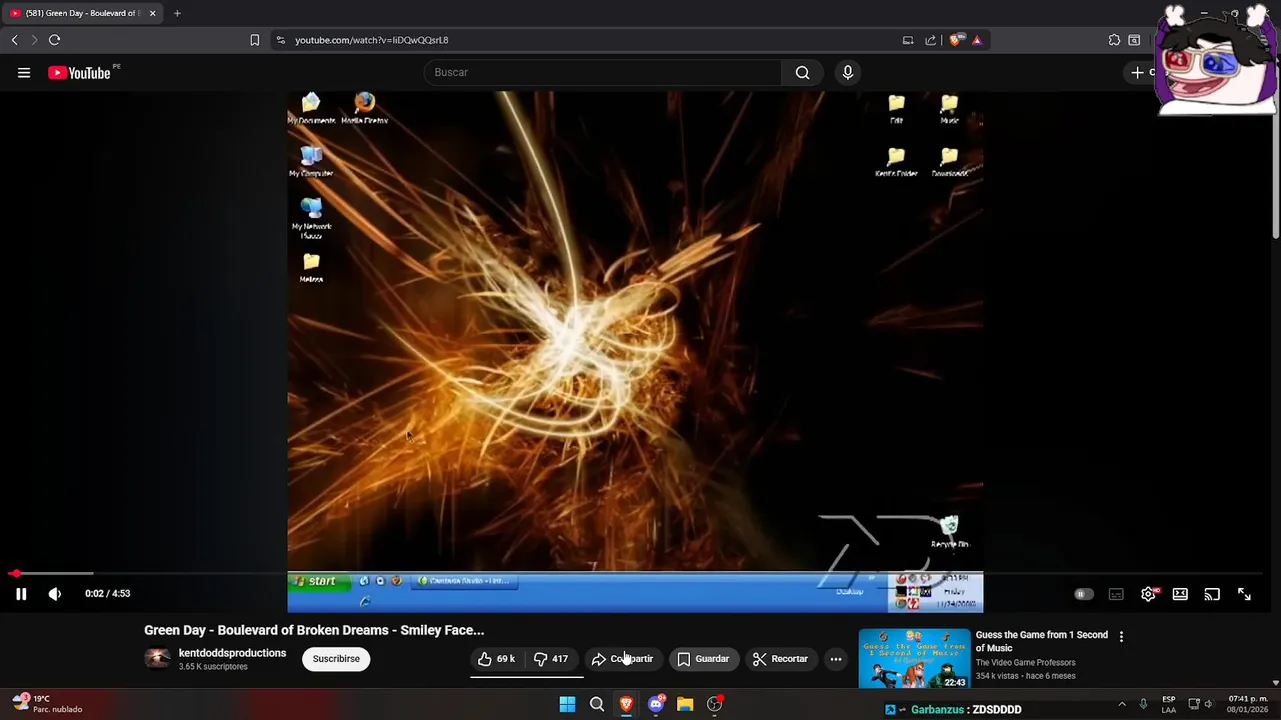Click the '3.65 K suscriptores' text
This screenshot has height=720, width=1281.
point(213,667)
